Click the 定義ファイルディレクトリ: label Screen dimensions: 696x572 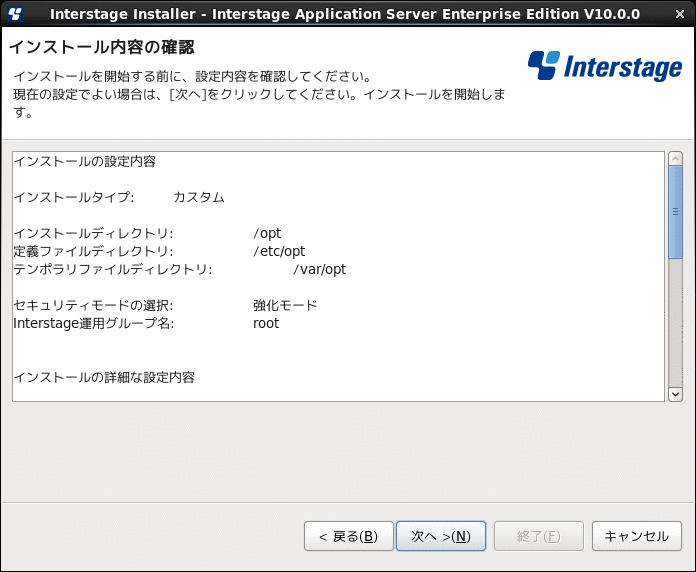tap(93, 251)
